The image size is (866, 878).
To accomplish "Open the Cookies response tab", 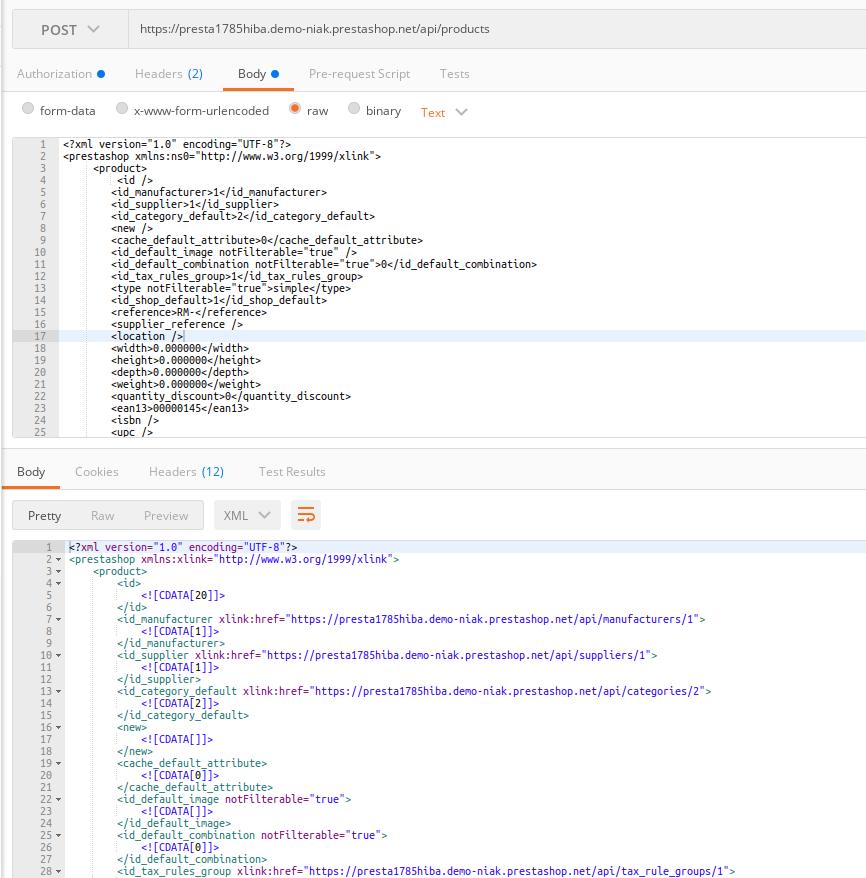I will (x=96, y=471).
